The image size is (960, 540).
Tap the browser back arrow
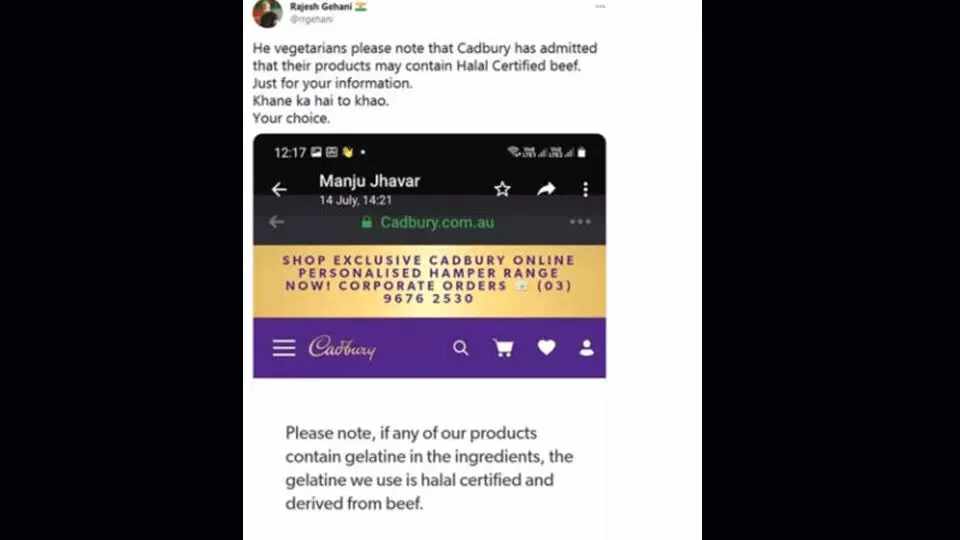tap(277, 222)
